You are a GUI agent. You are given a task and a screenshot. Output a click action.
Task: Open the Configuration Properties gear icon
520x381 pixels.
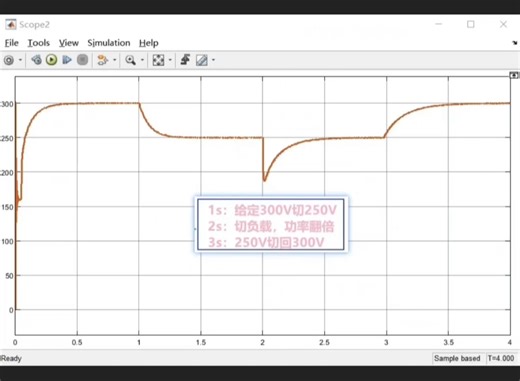click(9, 60)
